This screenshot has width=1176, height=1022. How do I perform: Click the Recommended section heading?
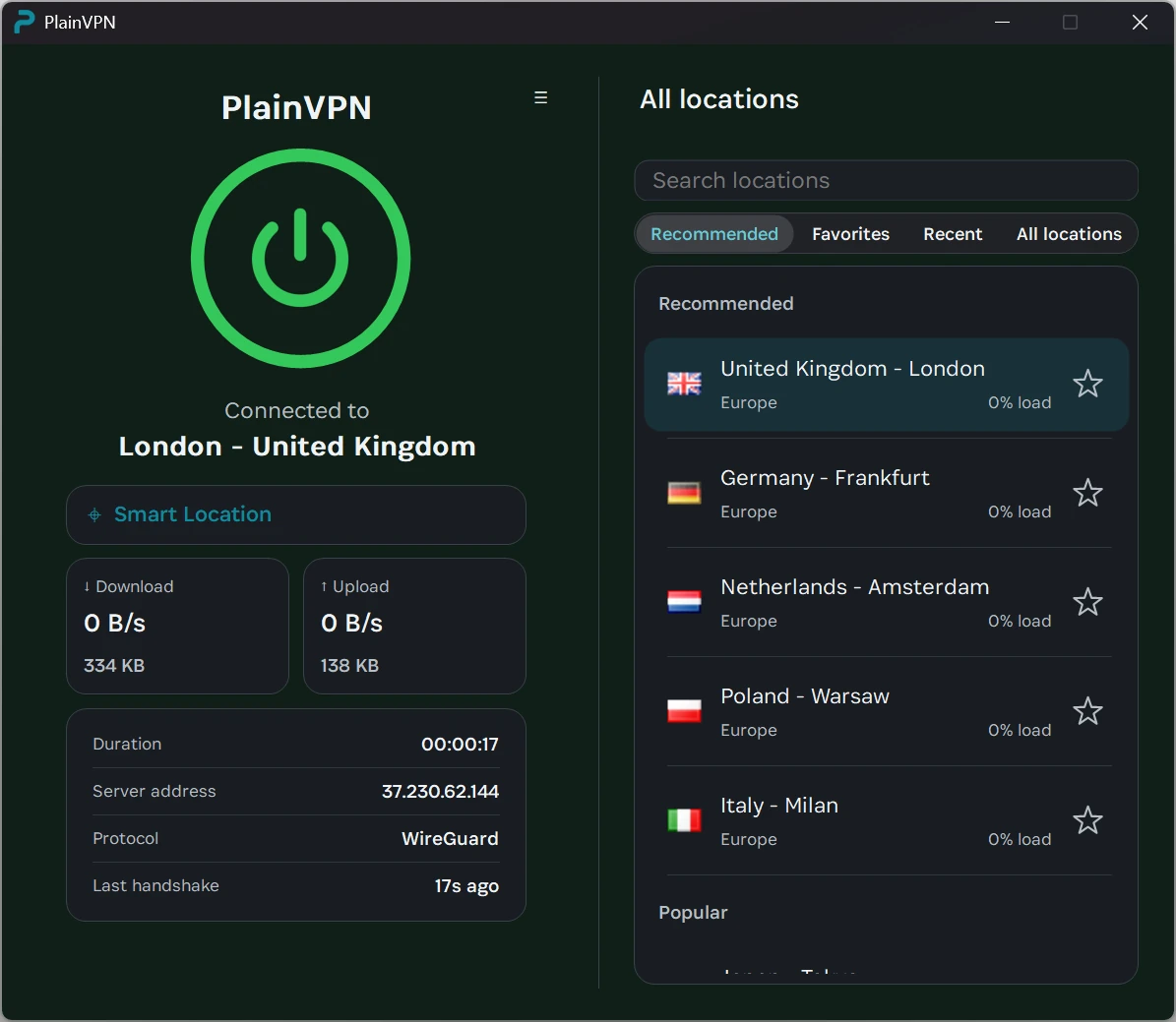click(x=726, y=304)
